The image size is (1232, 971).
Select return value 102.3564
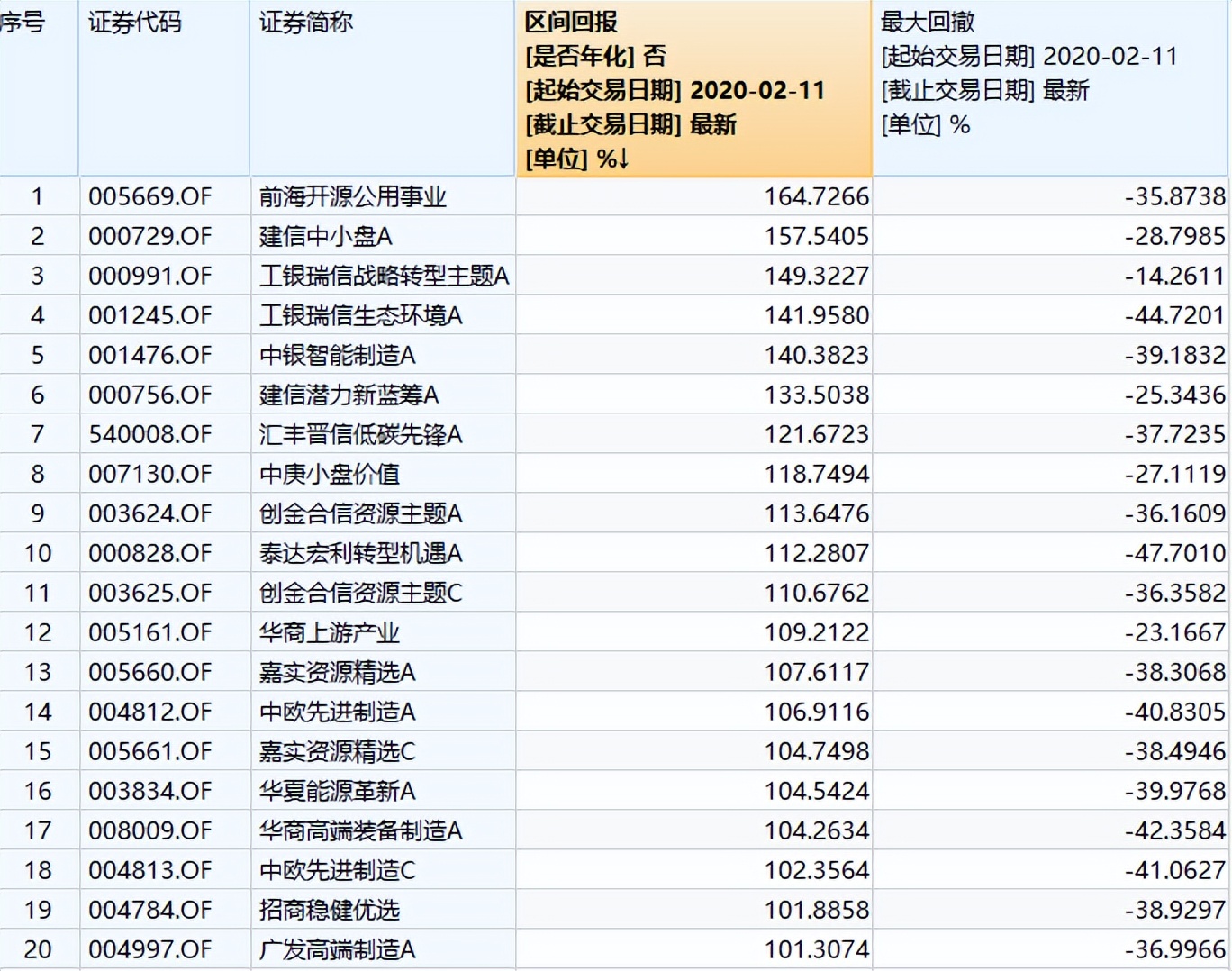point(817,870)
